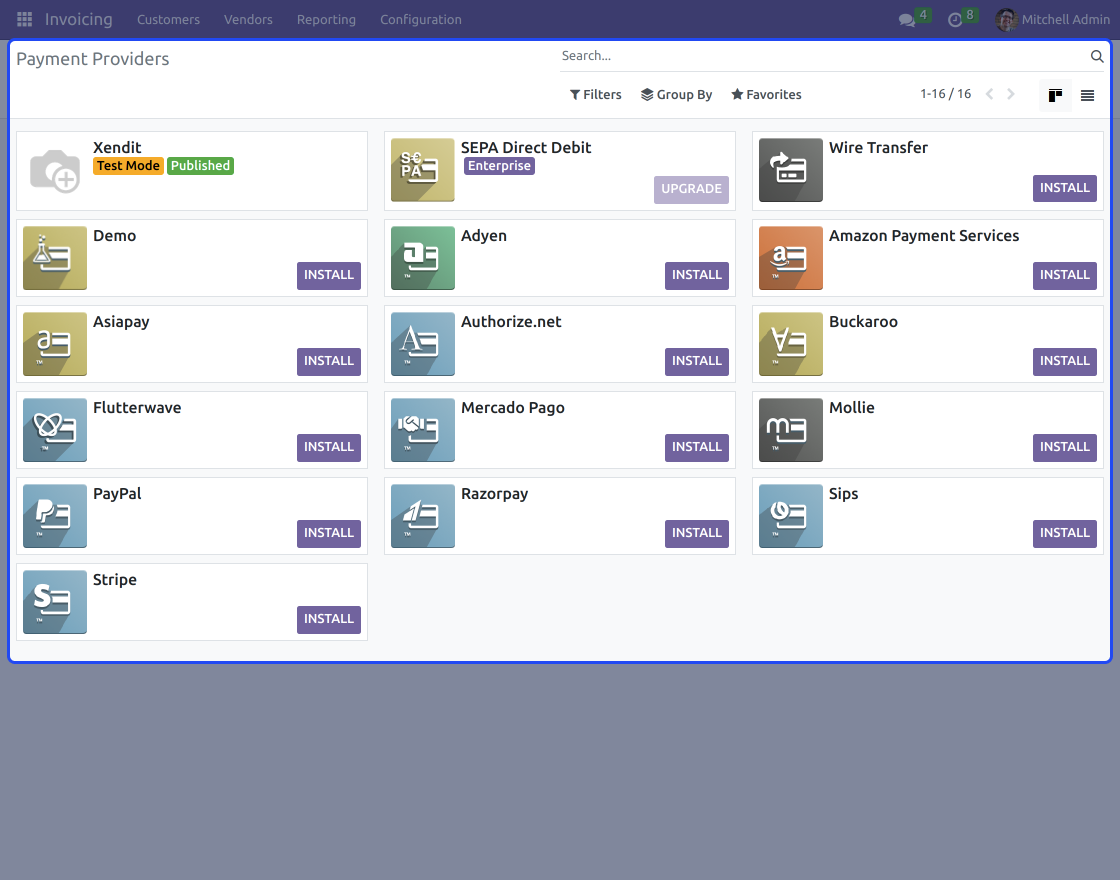Viewport: 1120px width, 880px height.
Task: Click the Amazon Payment Services icon
Action: tap(791, 258)
